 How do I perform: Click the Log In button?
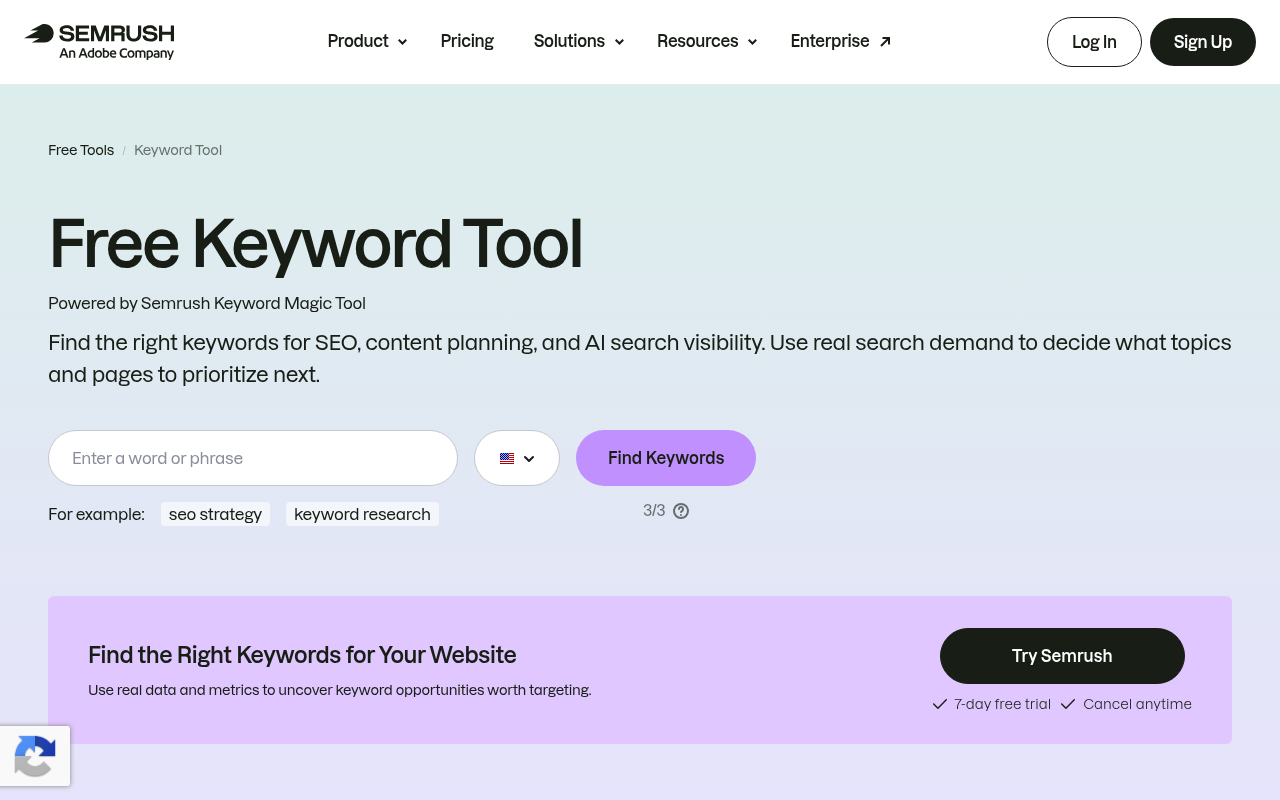click(x=1094, y=42)
